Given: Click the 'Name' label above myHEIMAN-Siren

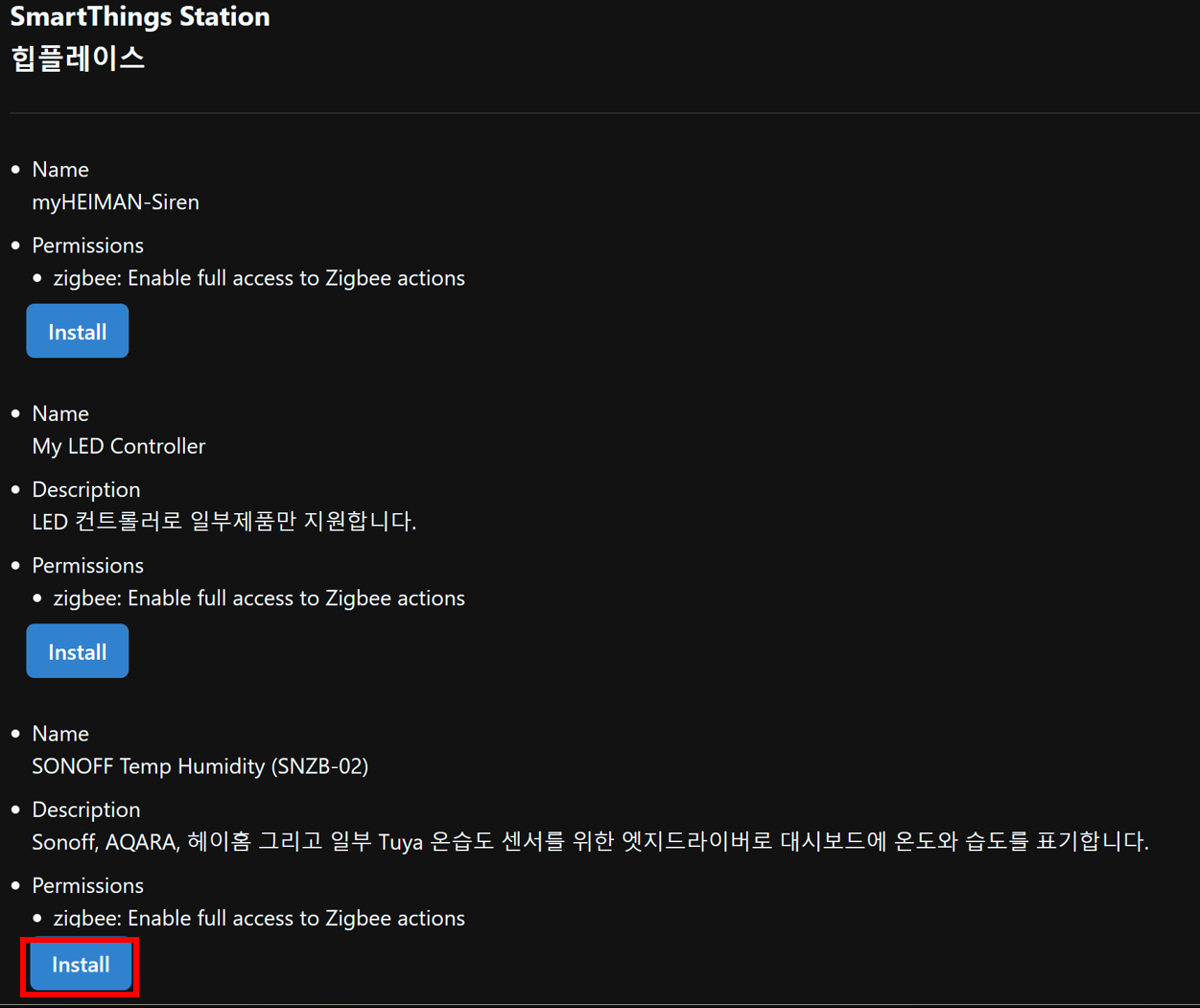Looking at the screenshot, I should [x=59, y=170].
